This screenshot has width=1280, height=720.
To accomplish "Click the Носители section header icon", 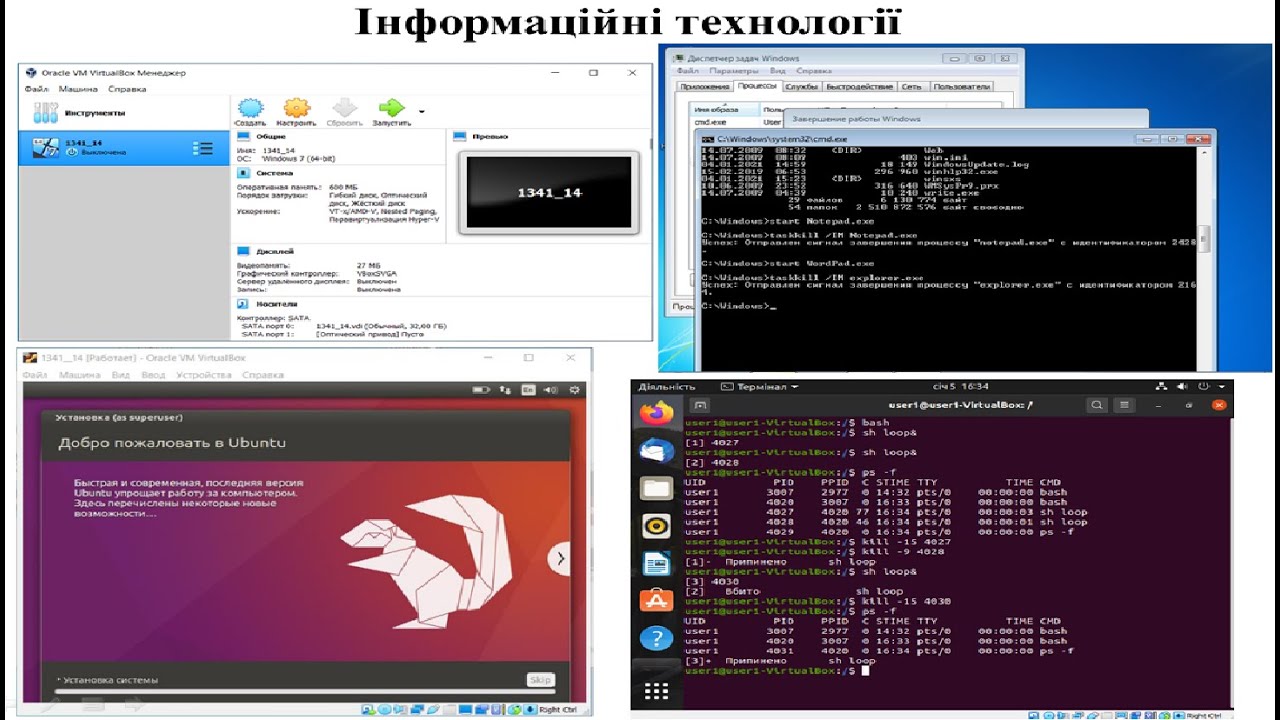I will (x=243, y=303).
